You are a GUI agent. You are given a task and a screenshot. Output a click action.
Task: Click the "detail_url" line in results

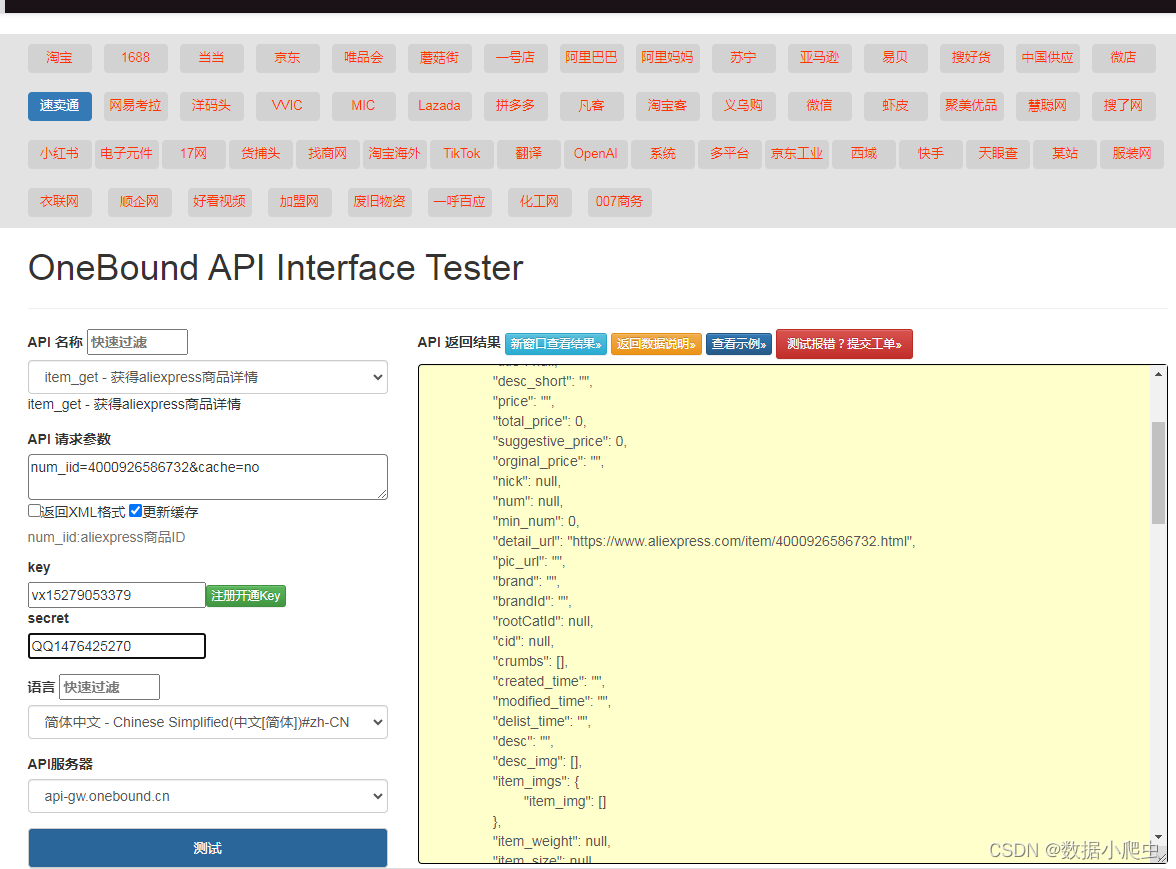pos(704,541)
